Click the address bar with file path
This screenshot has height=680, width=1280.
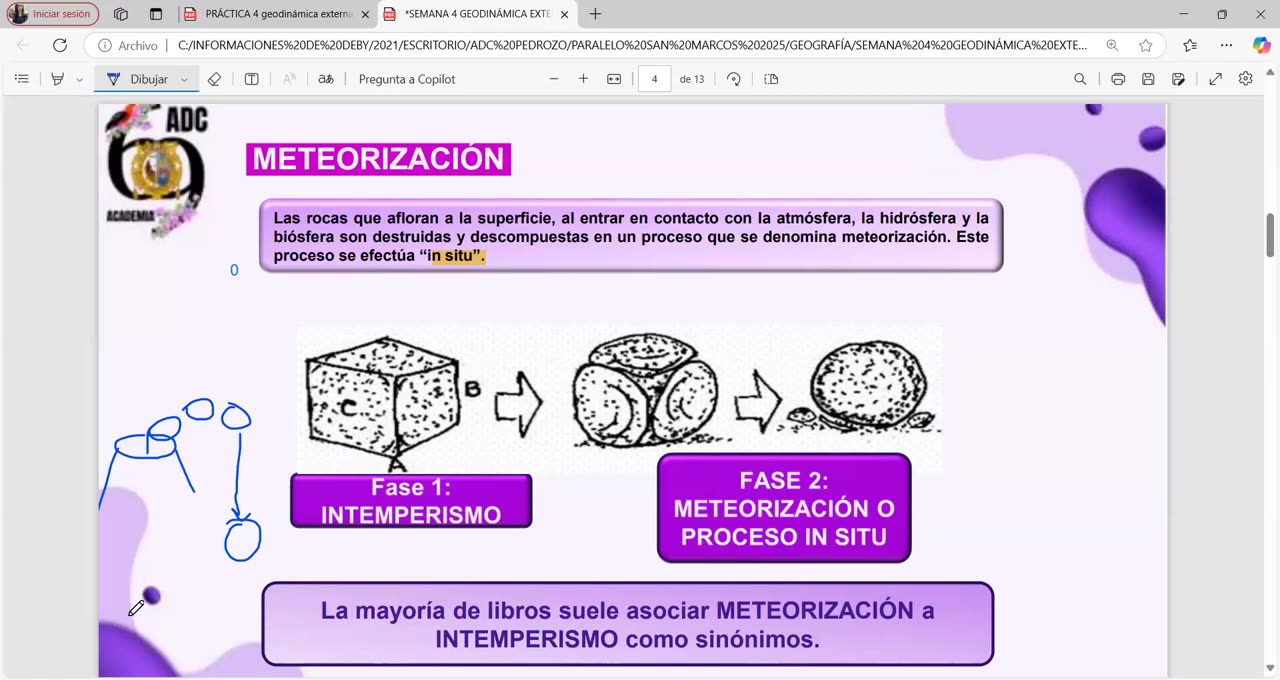pyautogui.click(x=632, y=45)
